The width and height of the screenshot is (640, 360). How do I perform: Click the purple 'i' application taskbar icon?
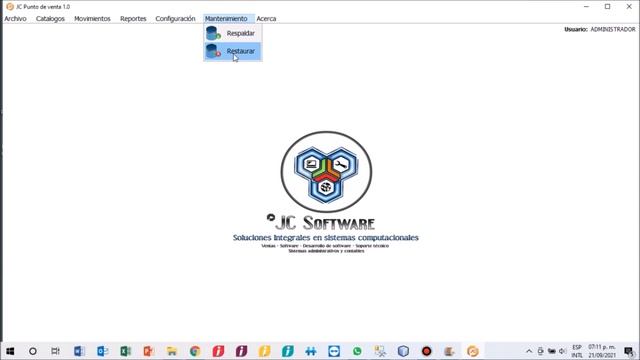click(x=241, y=351)
